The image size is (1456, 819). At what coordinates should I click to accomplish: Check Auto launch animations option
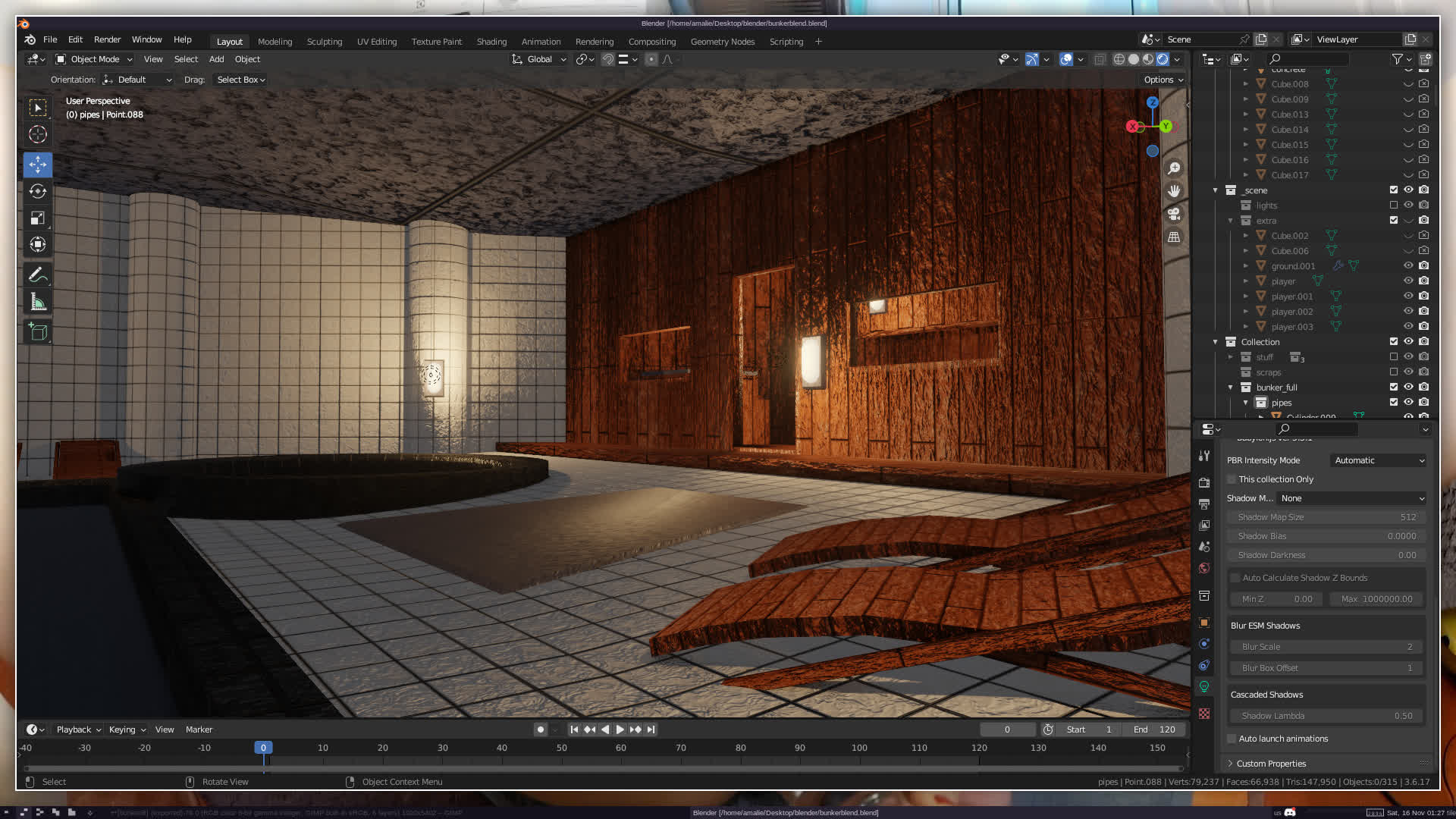[1232, 739]
